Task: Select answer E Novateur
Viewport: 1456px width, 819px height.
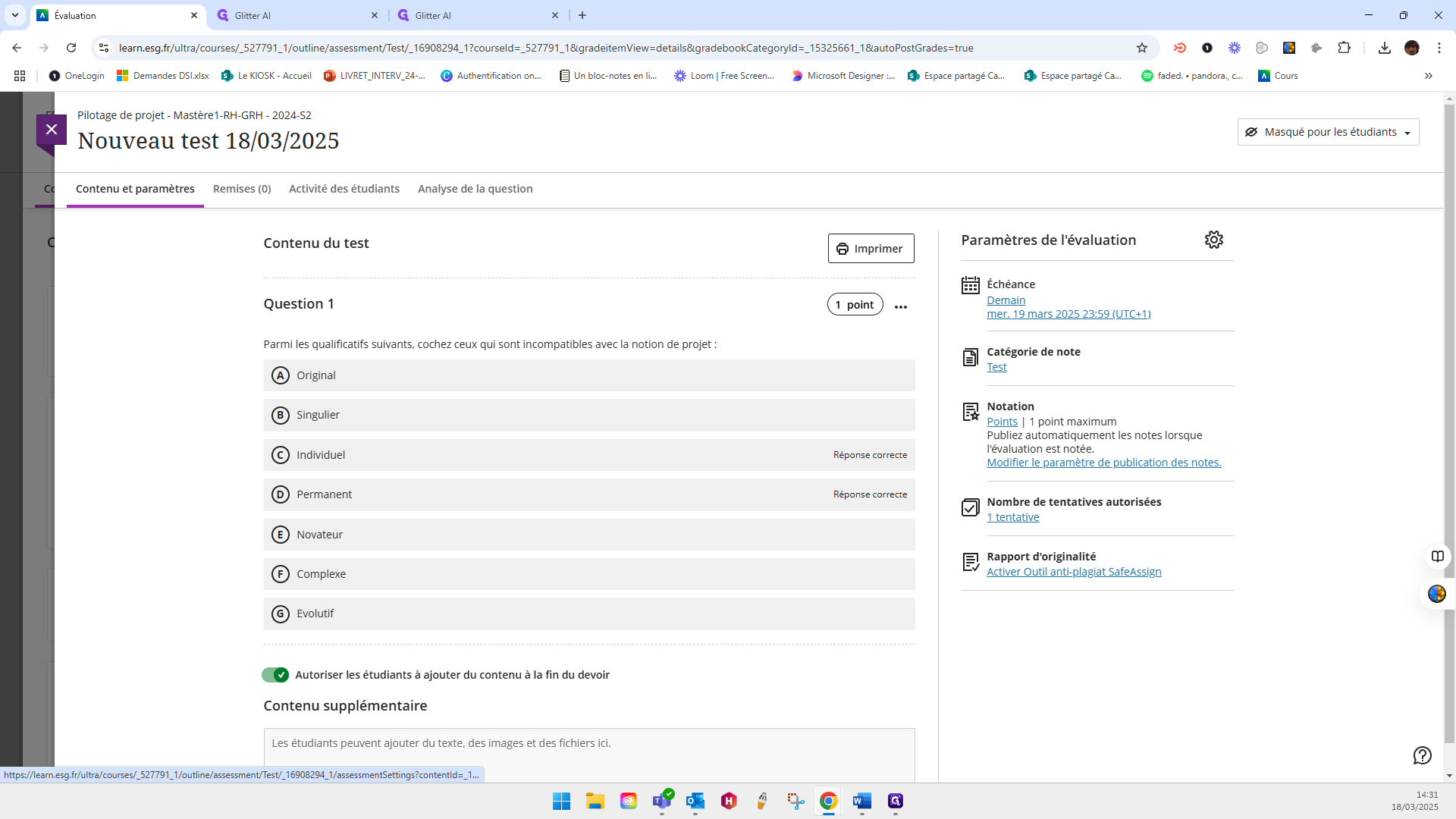Action: (x=588, y=535)
